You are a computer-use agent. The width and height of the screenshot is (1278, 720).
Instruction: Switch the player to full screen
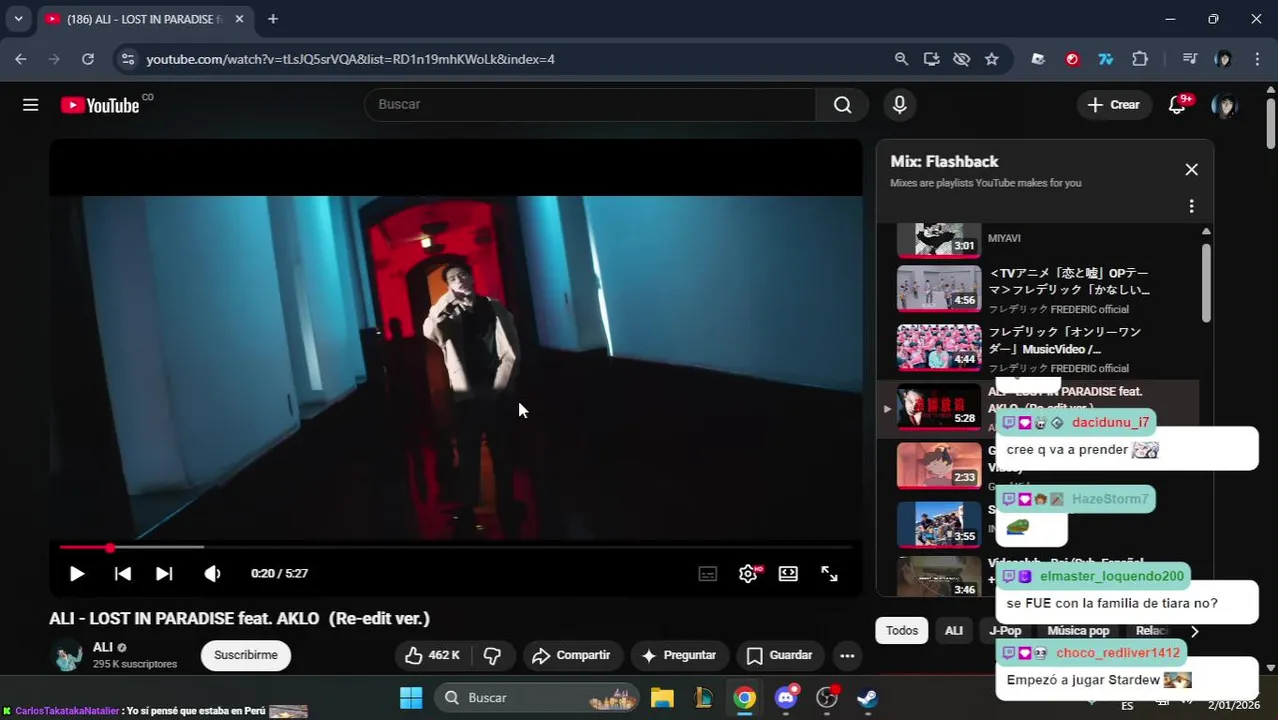(x=829, y=574)
